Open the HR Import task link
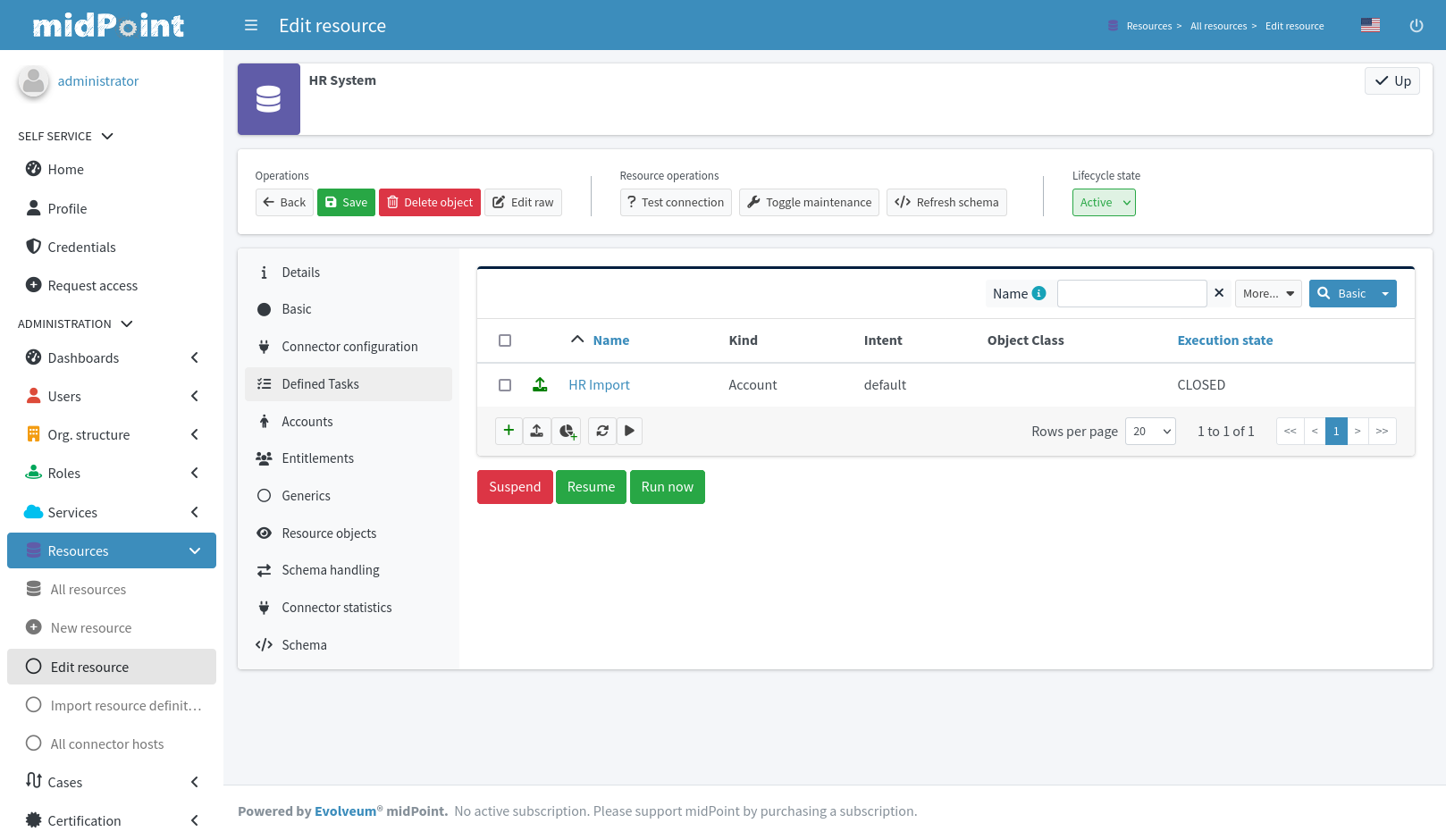Image resolution: width=1446 pixels, height=840 pixels. click(599, 384)
